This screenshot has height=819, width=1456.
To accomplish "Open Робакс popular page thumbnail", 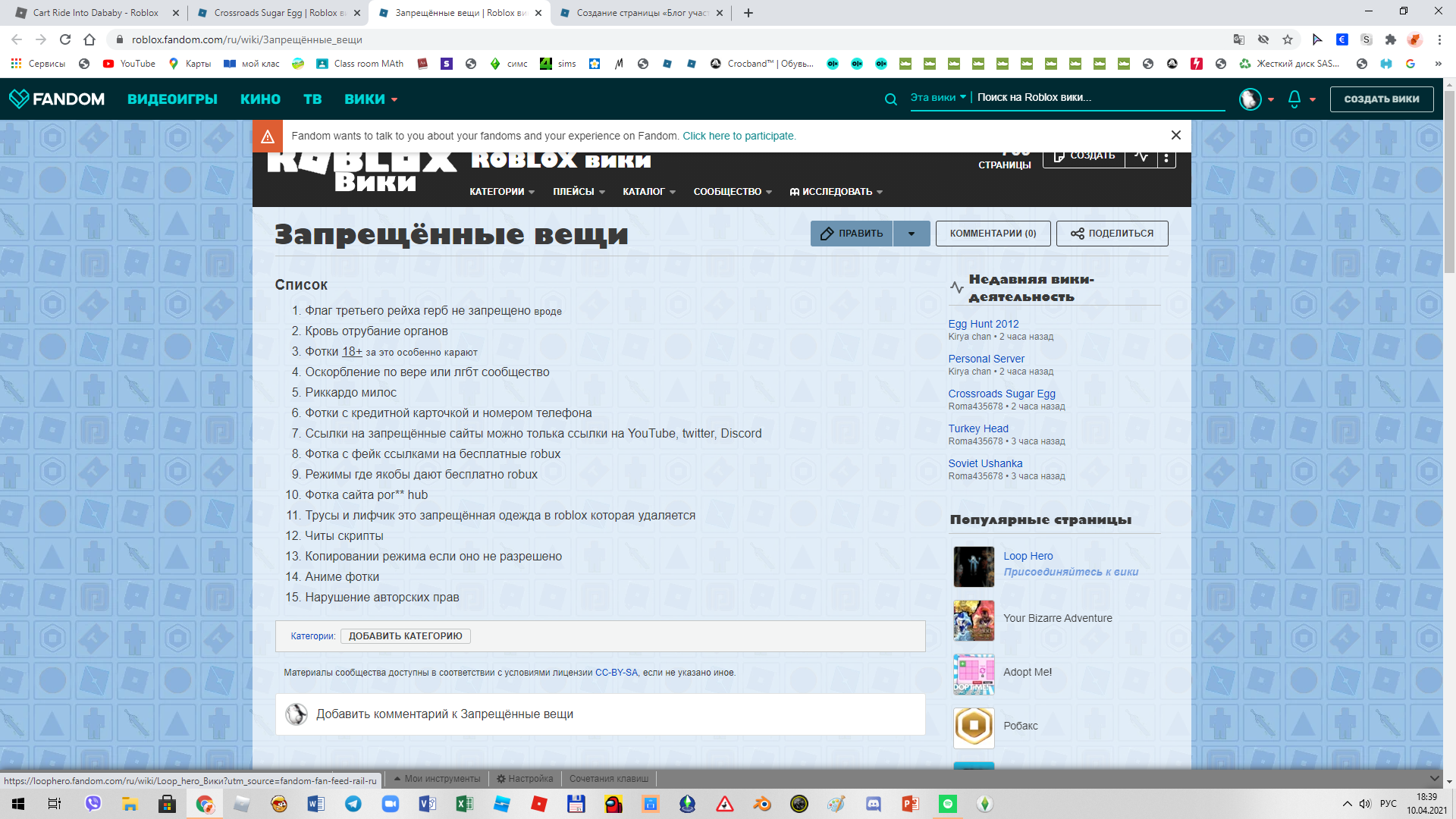I will coord(974,728).
